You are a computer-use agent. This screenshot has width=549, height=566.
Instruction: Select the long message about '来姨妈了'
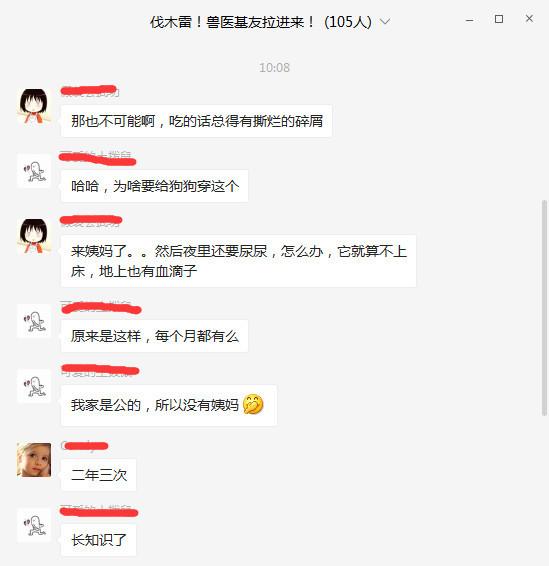coord(238,261)
